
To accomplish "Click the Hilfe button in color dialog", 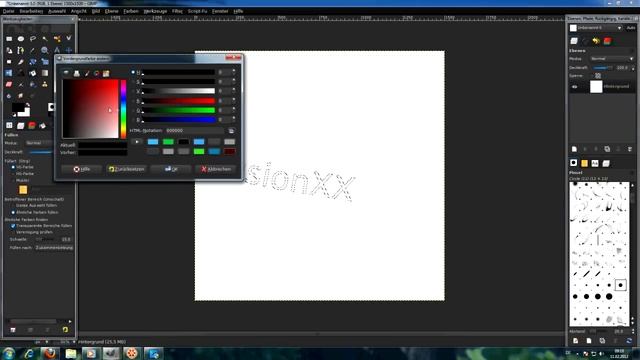I will [x=81, y=169].
